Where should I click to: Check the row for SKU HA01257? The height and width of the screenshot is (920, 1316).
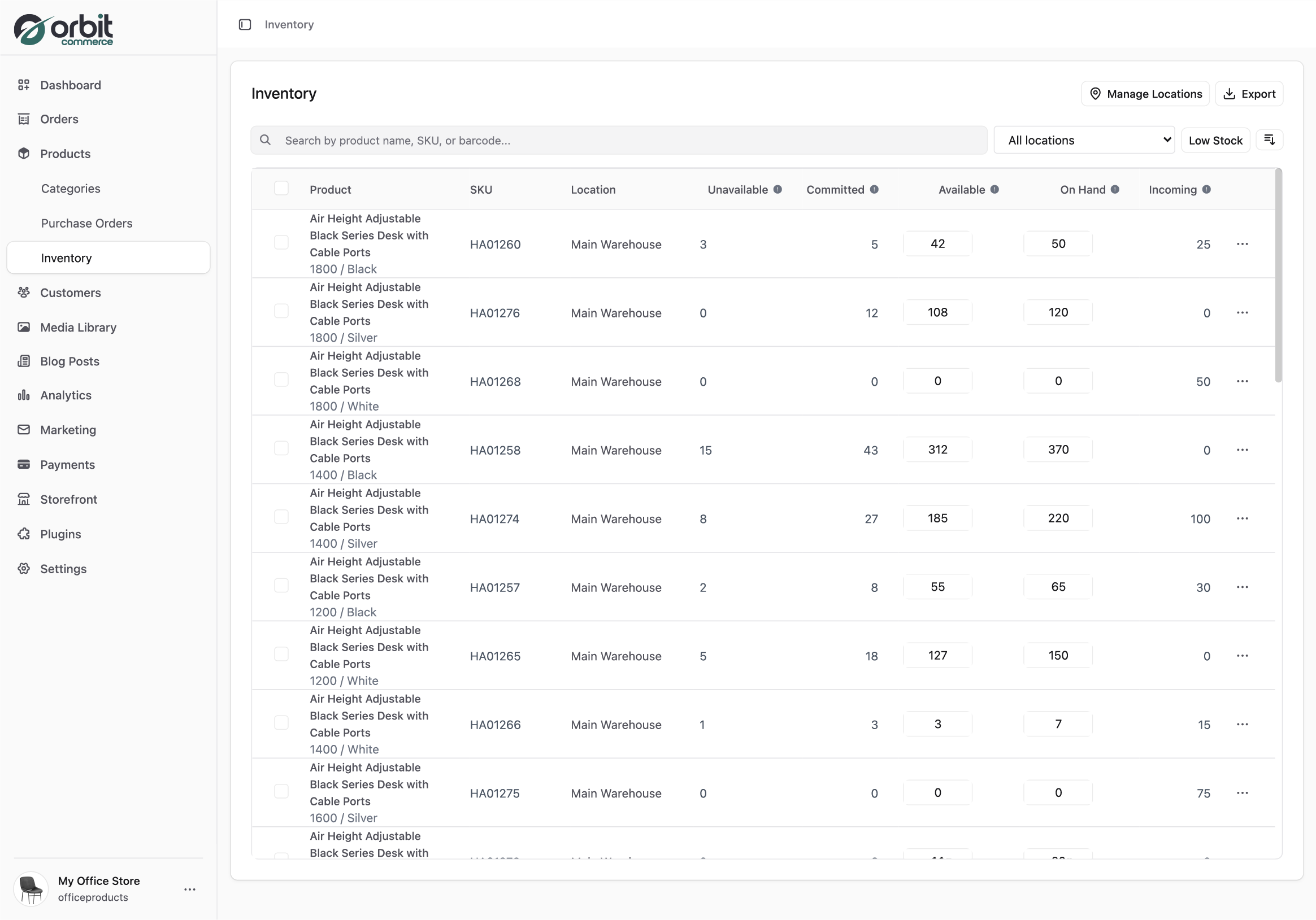click(281, 586)
